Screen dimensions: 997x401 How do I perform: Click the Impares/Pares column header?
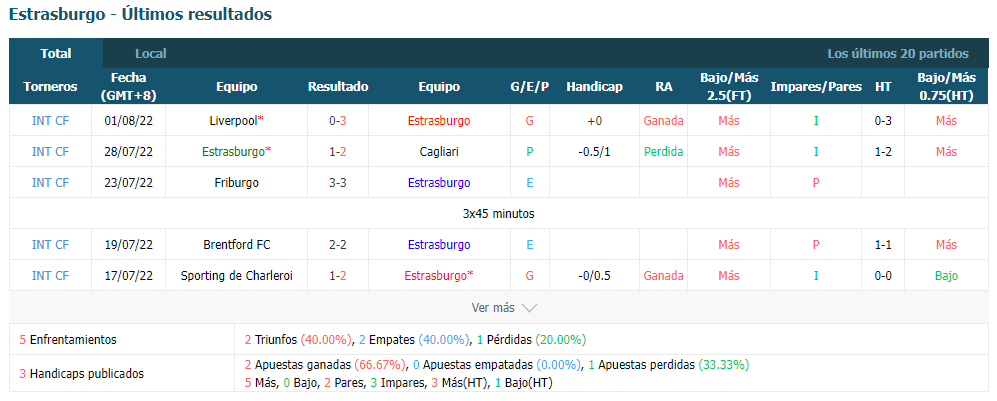click(816, 87)
